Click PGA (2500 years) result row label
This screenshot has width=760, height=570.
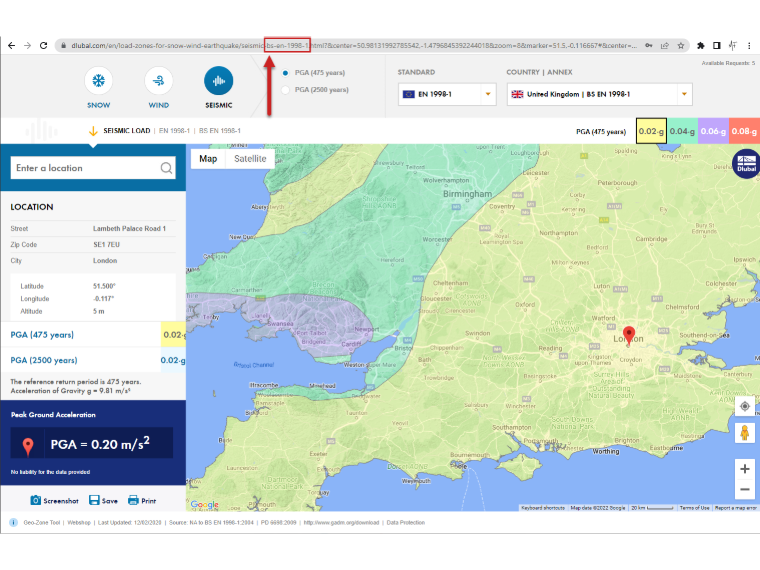pos(44,360)
